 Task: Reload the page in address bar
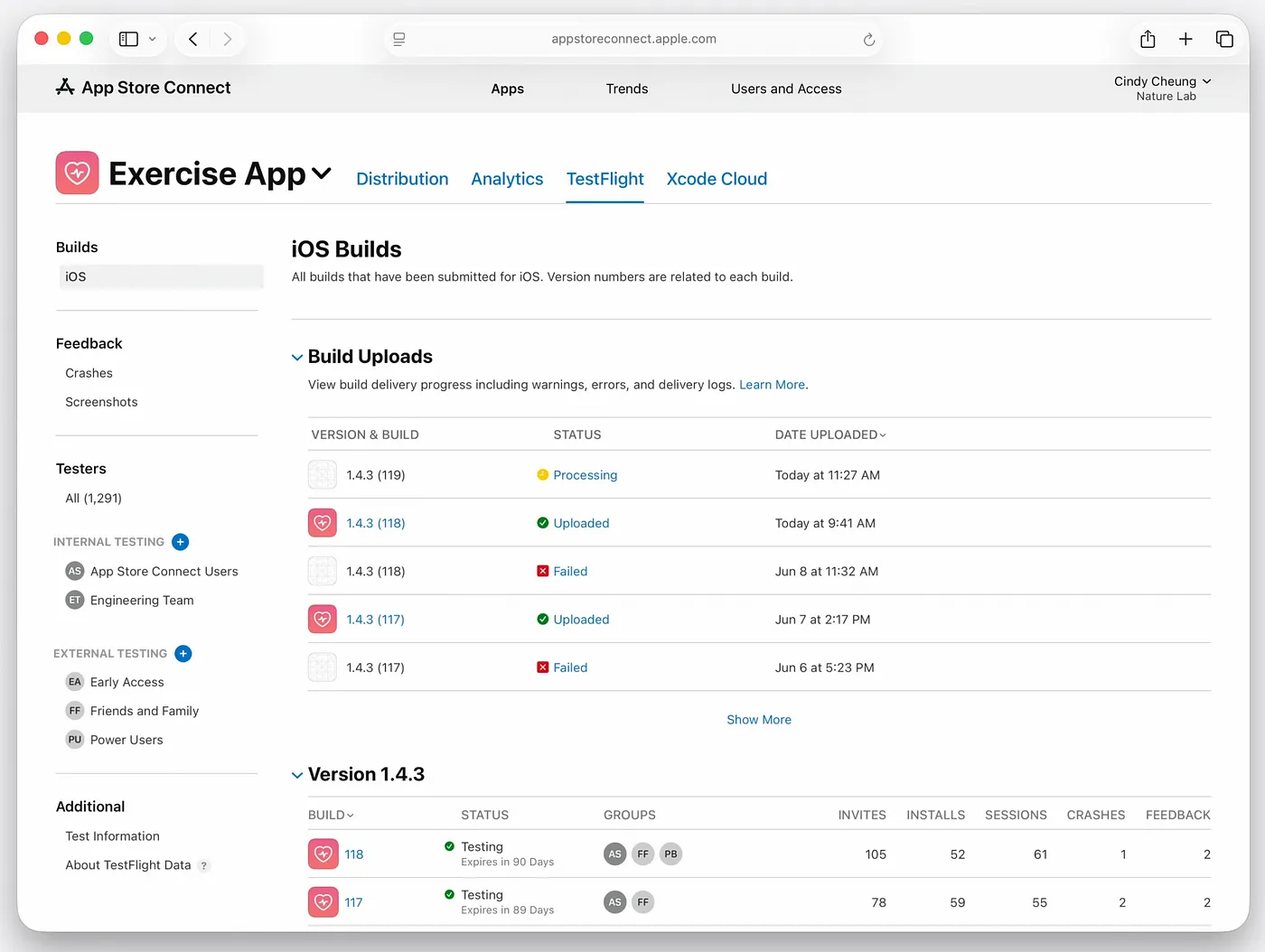(868, 40)
